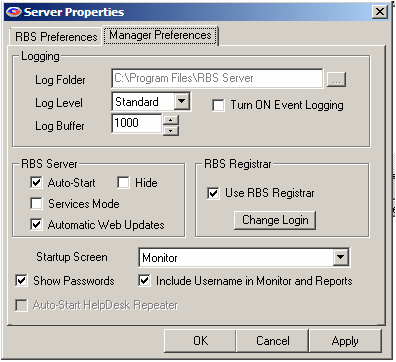Click the Cancel button

[273, 341]
